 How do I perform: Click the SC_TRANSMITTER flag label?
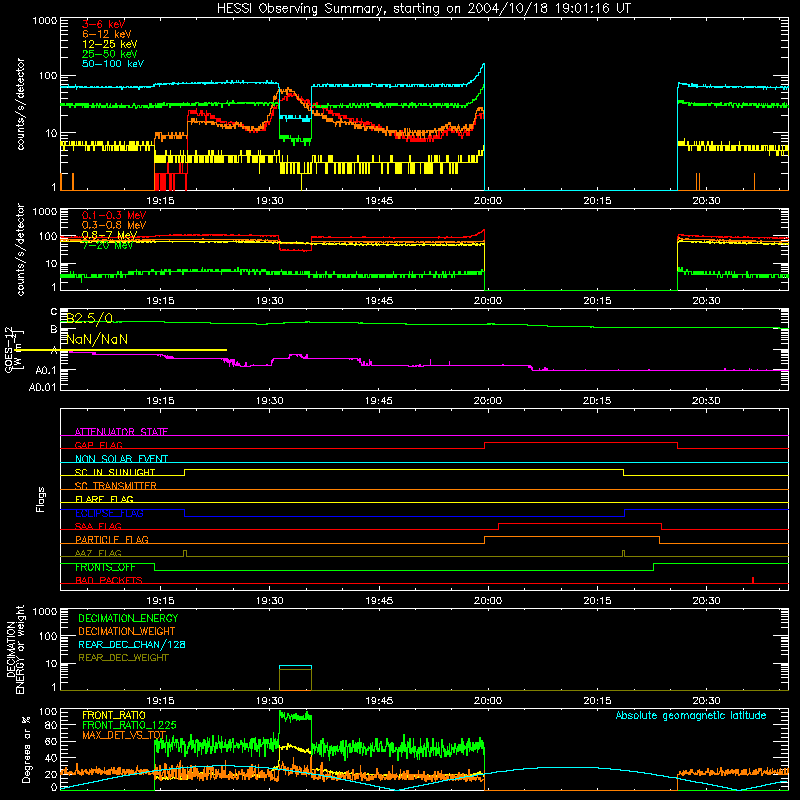[x=116, y=486]
